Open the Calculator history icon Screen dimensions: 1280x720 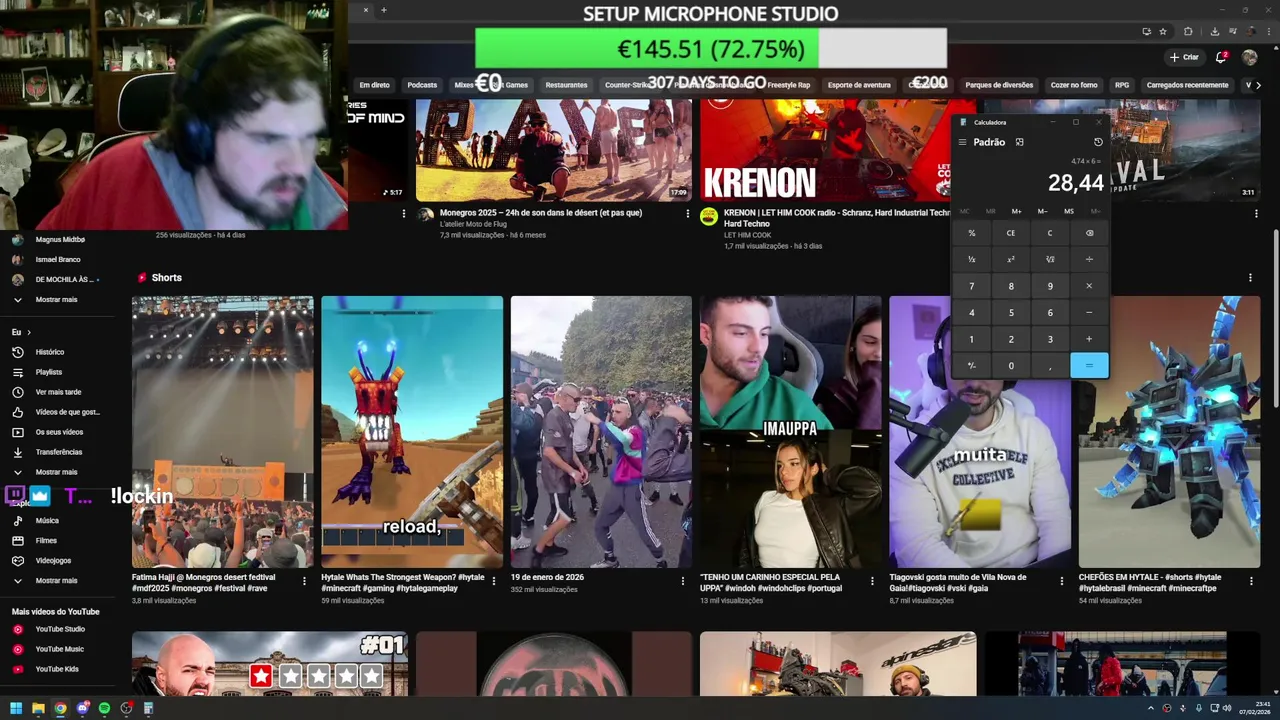[x=1098, y=142]
